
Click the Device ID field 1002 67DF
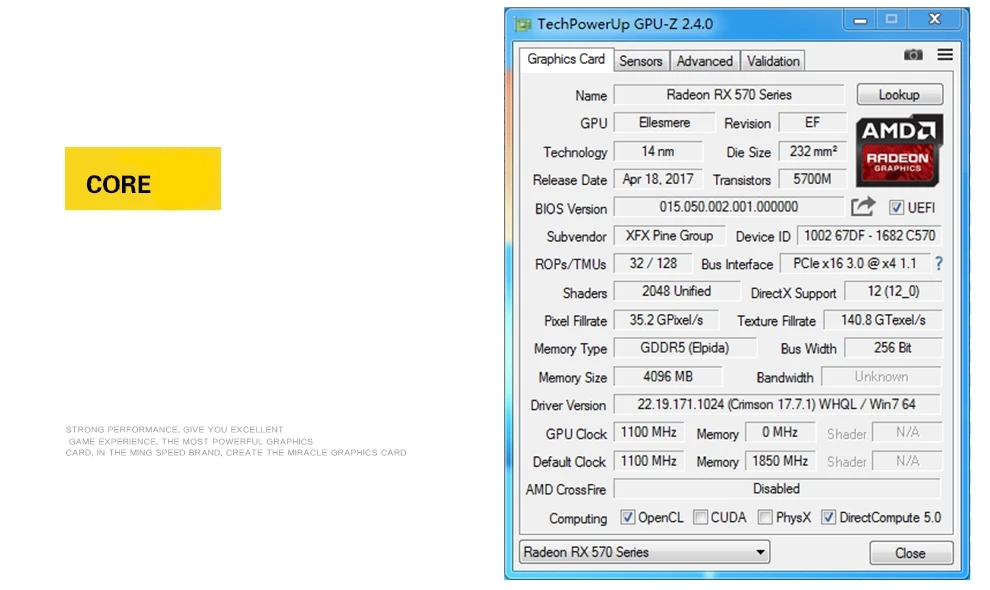coord(869,236)
